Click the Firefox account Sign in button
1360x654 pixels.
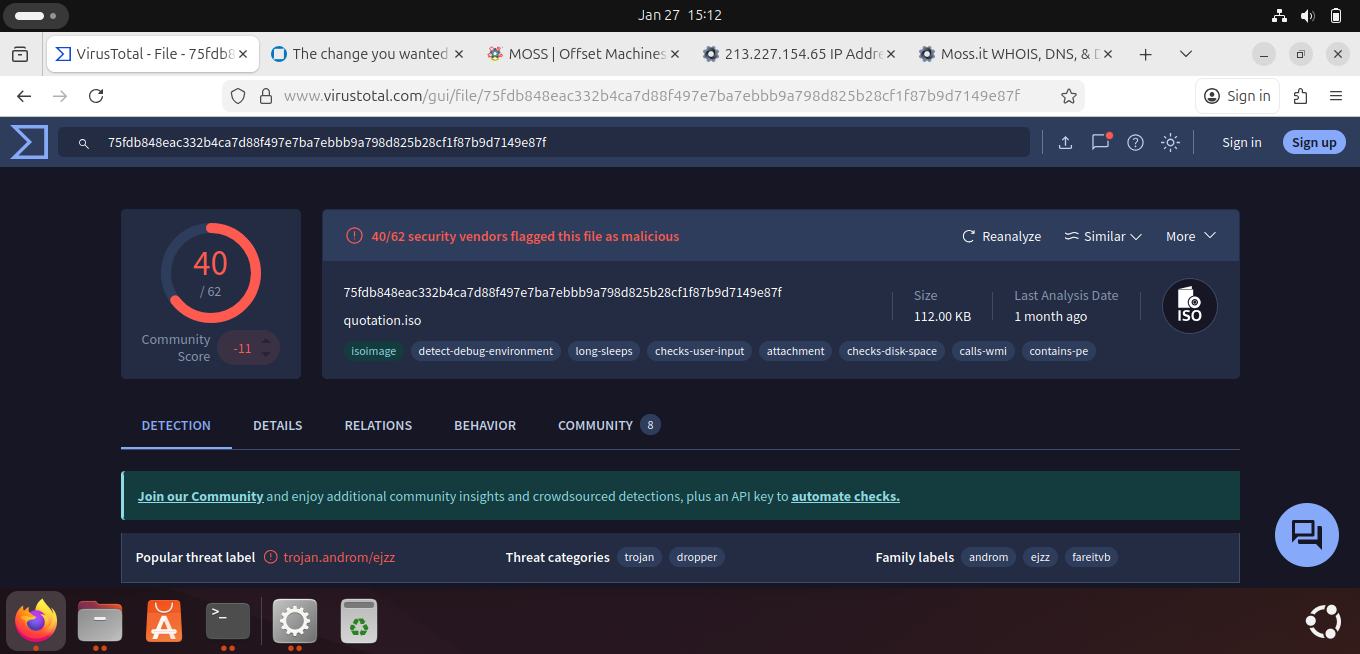pyautogui.click(x=1237, y=96)
